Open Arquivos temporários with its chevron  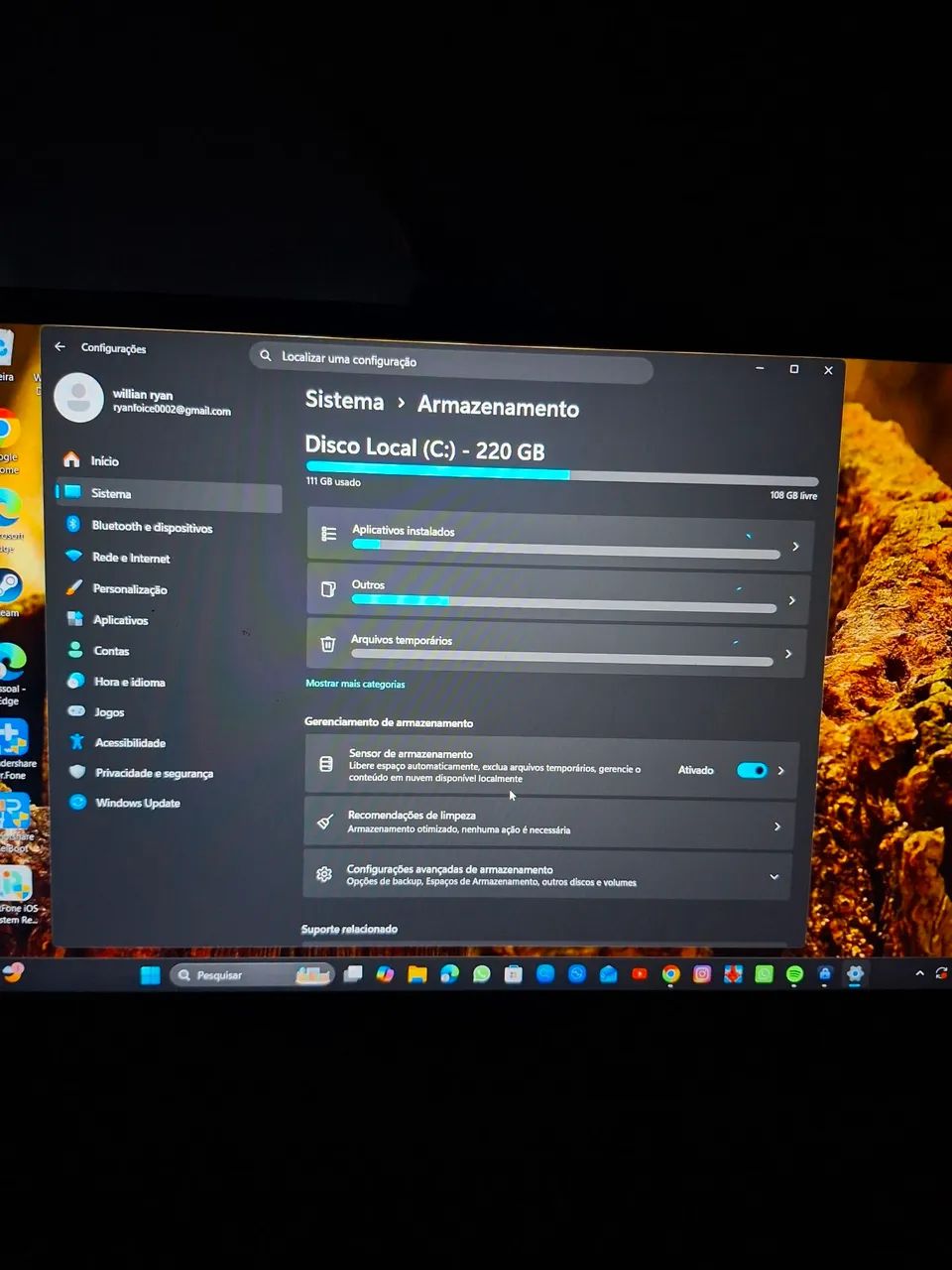pyautogui.click(x=788, y=654)
